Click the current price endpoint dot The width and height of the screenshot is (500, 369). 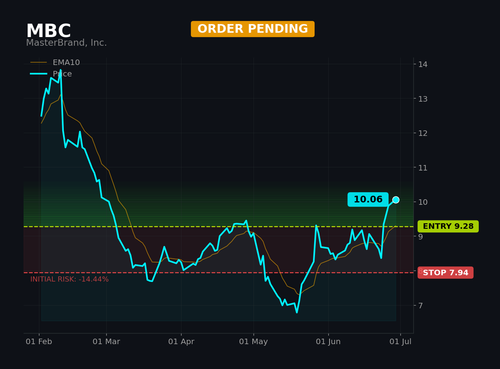pyautogui.click(x=396, y=200)
